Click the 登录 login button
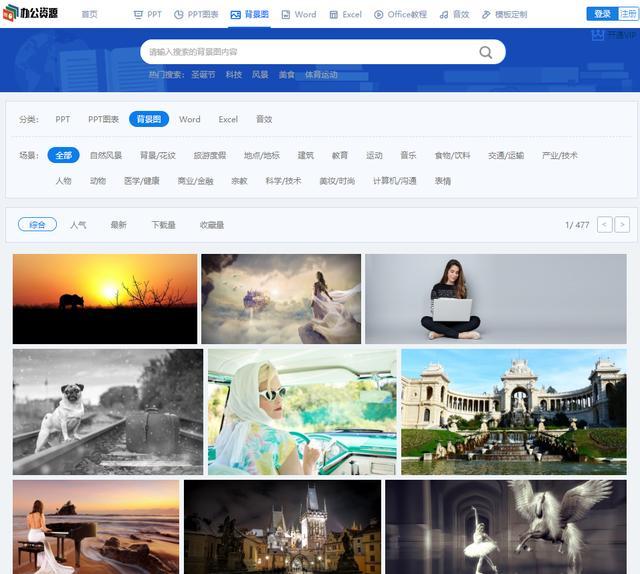 point(602,14)
